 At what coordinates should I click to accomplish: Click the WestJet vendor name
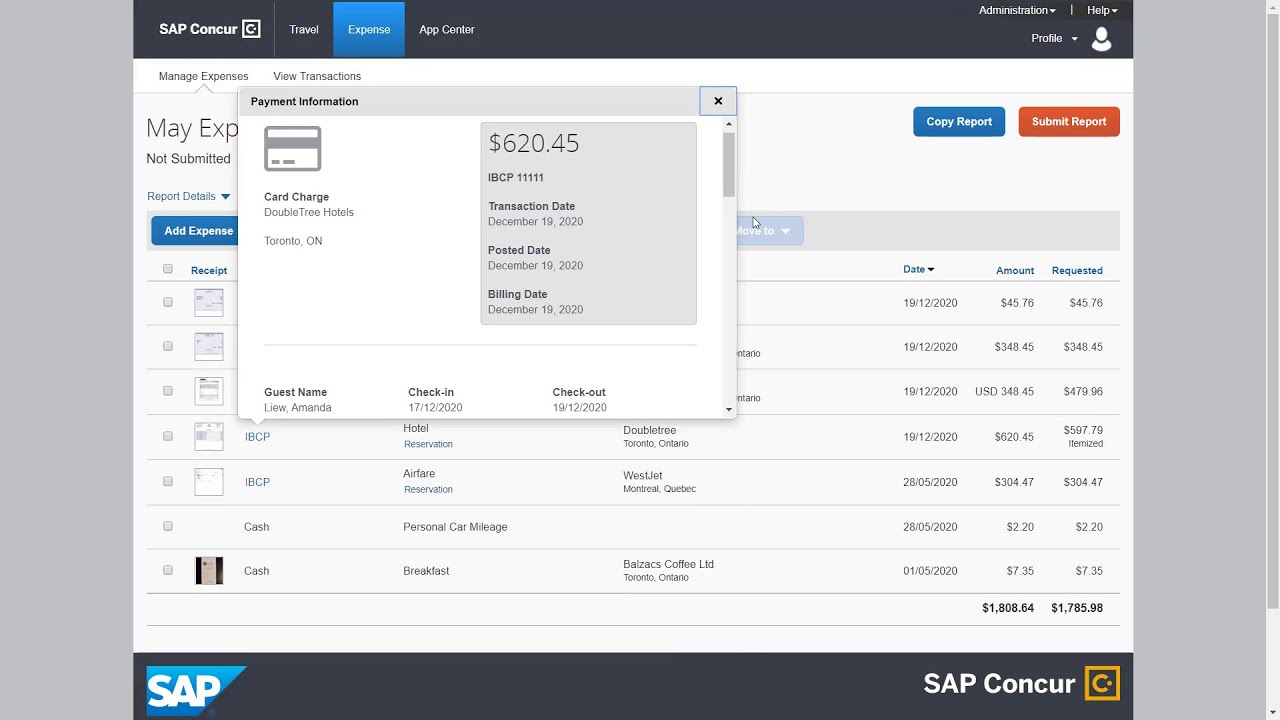643,475
